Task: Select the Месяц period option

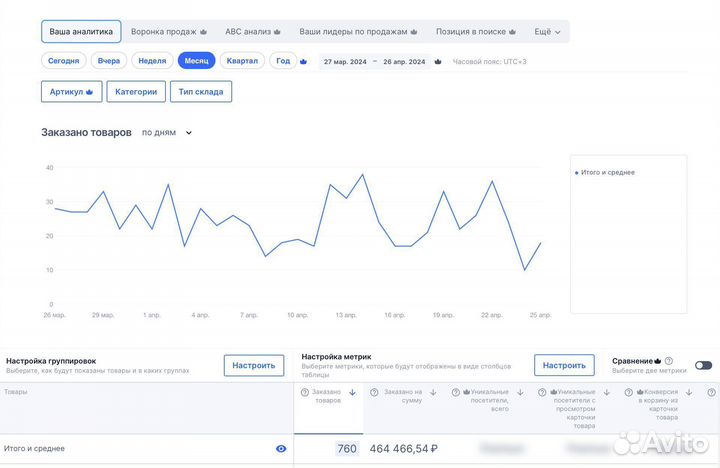Action: [x=197, y=61]
